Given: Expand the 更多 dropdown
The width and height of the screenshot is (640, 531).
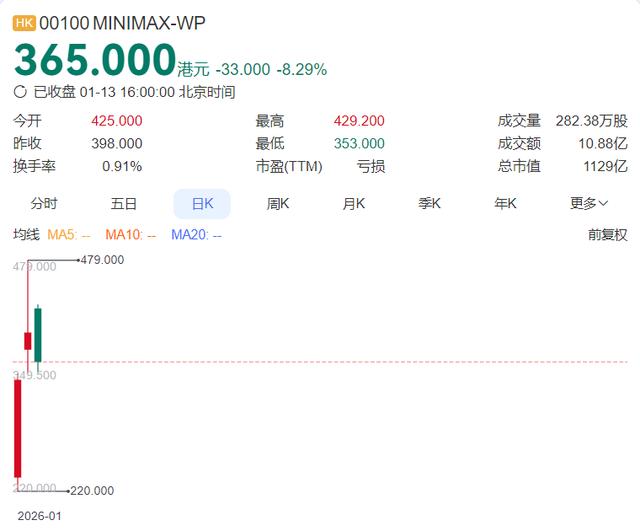Looking at the screenshot, I should [589, 203].
